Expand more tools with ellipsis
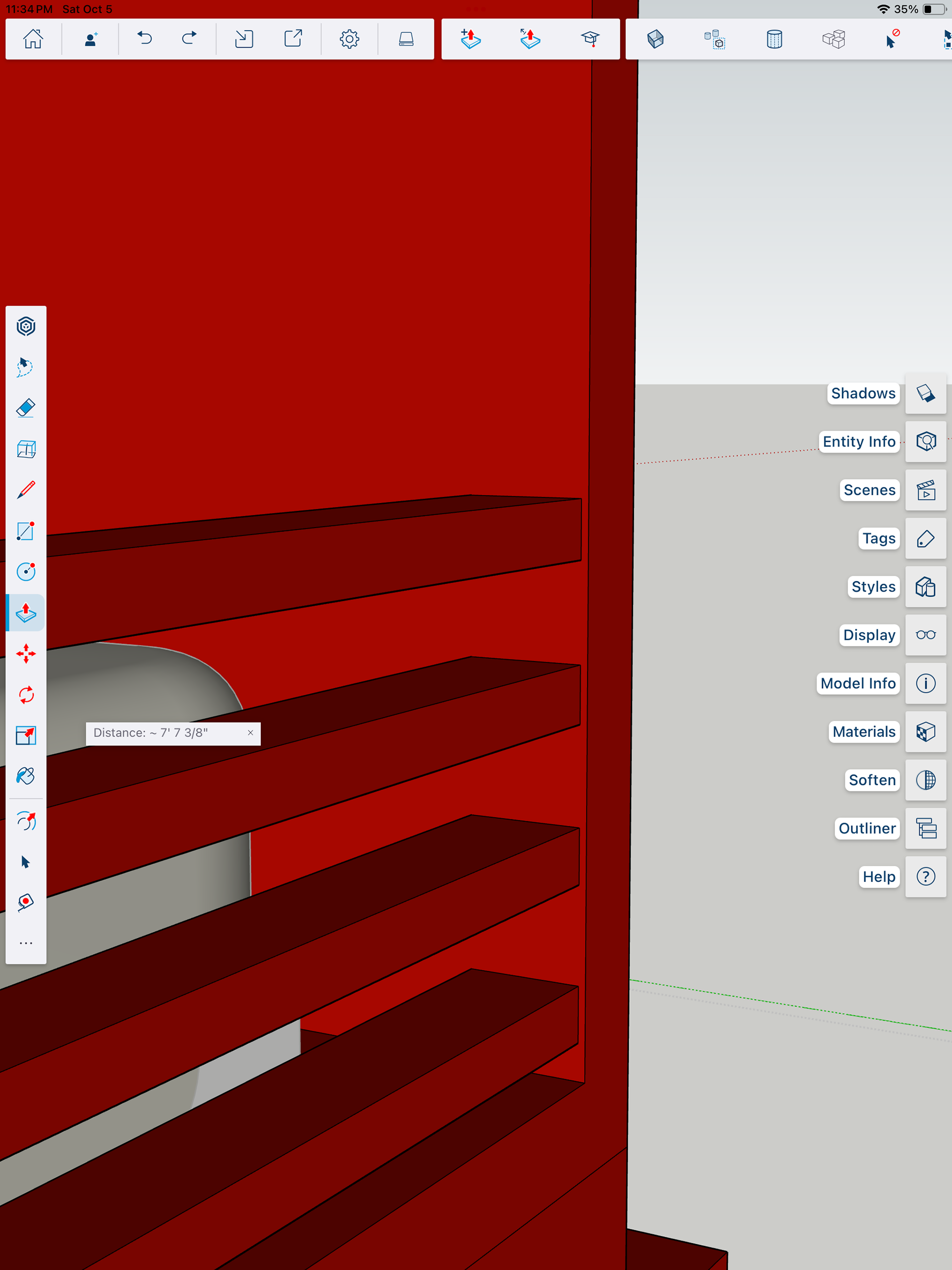The width and height of the screenshot is (952, 1270). point(26,943)
